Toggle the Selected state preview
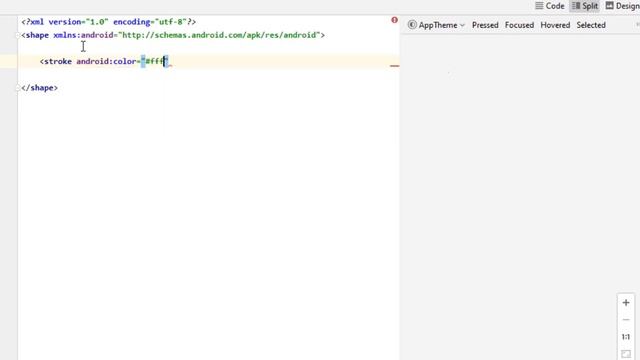Viewport: 640px width, 360px height. [x=591, y=25]
